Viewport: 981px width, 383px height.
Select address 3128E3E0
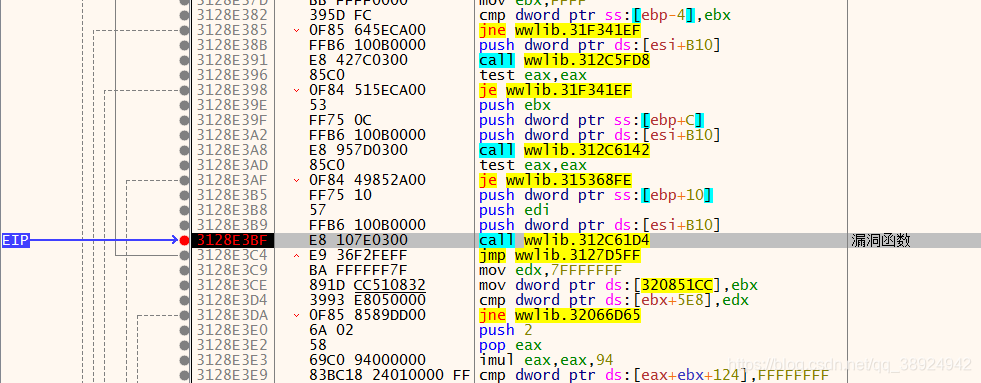(x=231, y=330)
